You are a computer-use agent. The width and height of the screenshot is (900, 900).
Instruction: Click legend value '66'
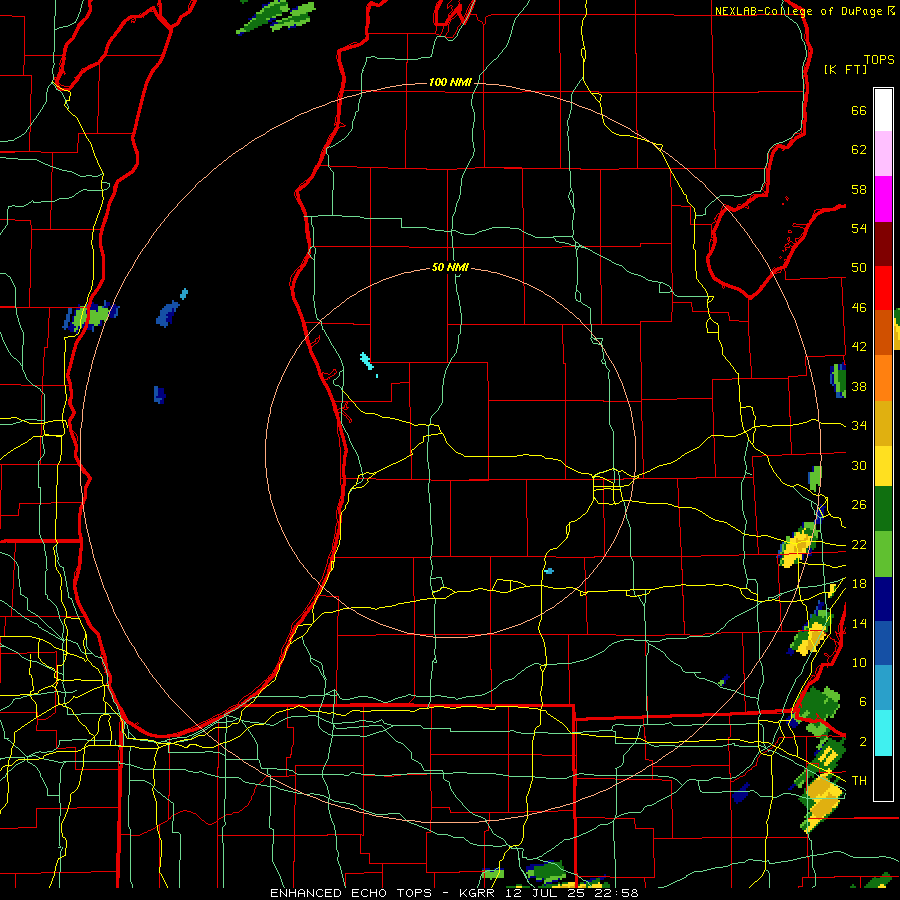pos(859,110)
